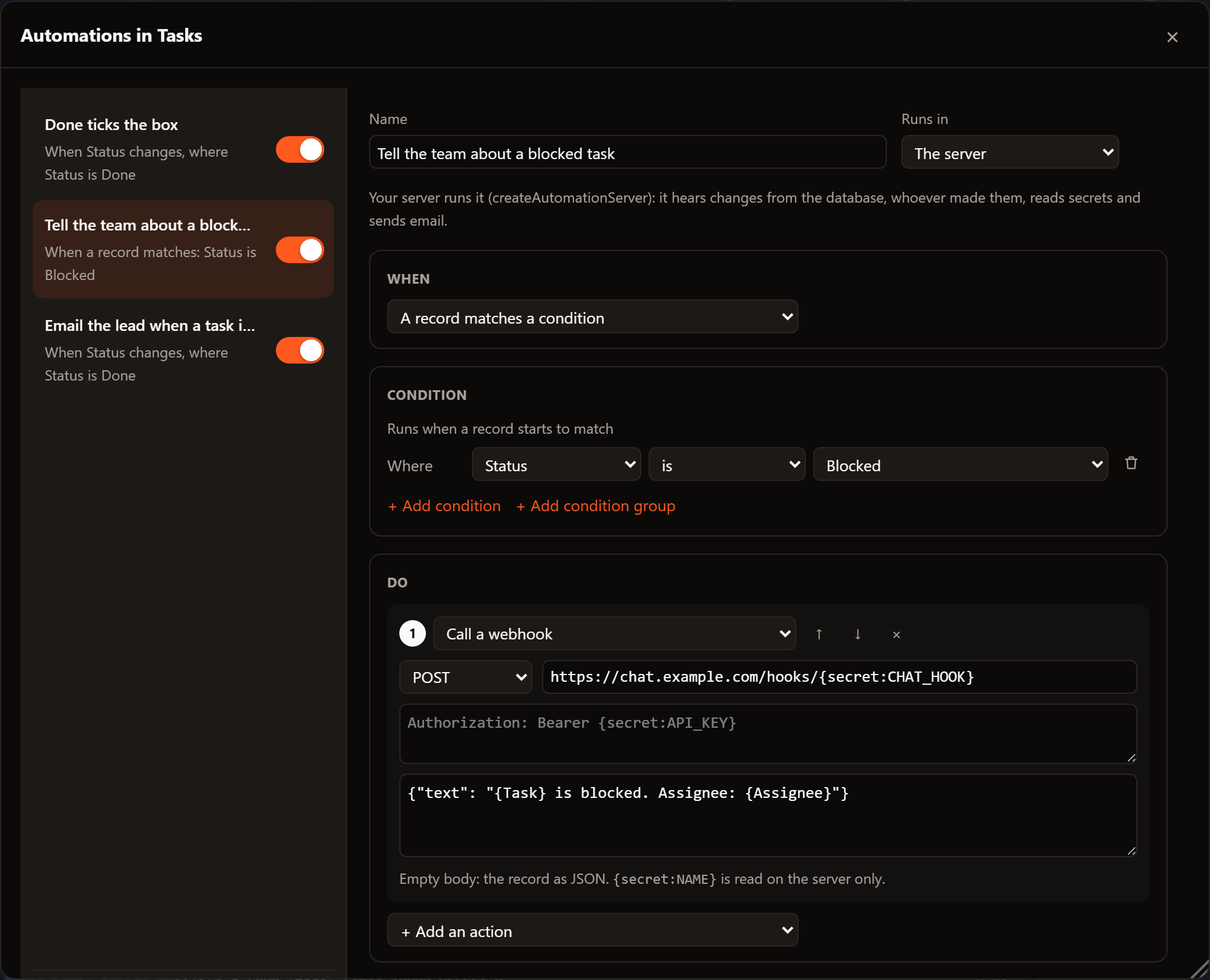
Task: Select Tell the team about a block automation
Action: 183,249
